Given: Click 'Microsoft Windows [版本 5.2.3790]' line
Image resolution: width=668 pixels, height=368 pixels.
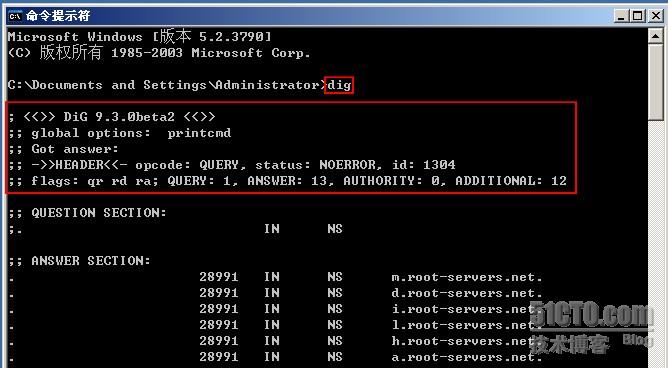Looking at the screenshot, I should tap(139, 37).
